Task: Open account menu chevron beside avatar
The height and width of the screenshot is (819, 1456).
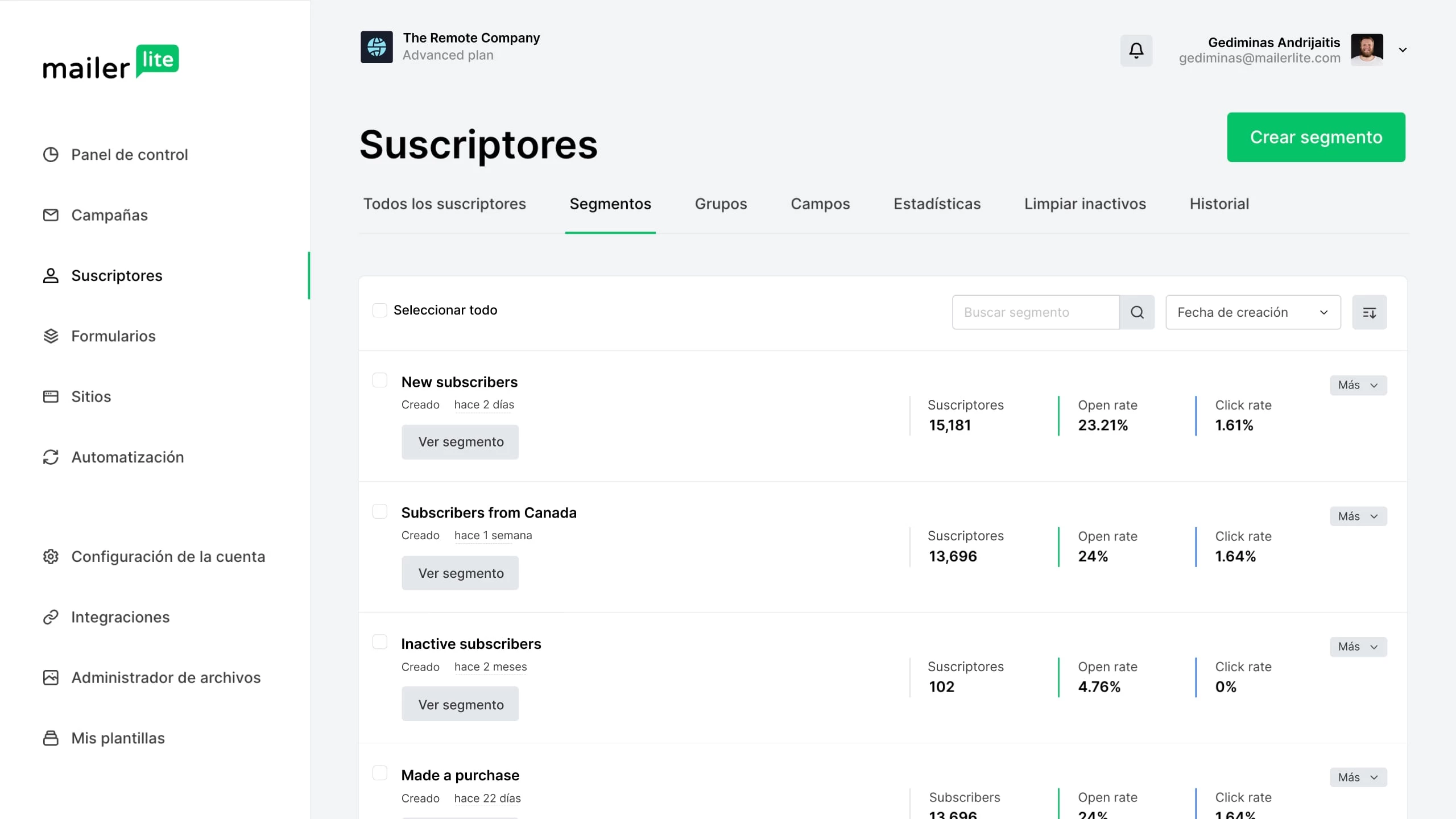Action: 1403,50
